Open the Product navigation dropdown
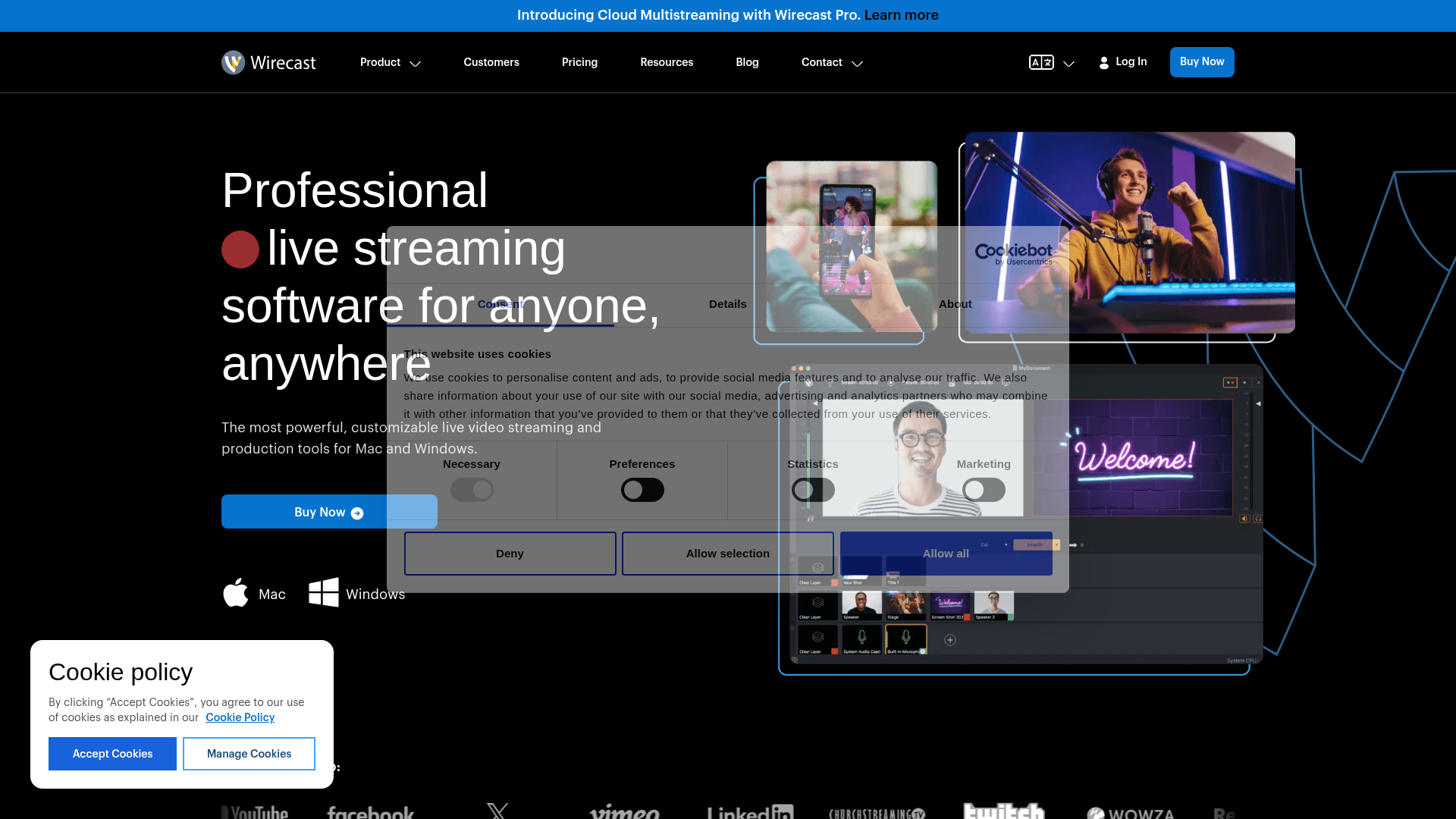Image resolution: width=1456 pixels, height=819 pixels. pos(390,62)
